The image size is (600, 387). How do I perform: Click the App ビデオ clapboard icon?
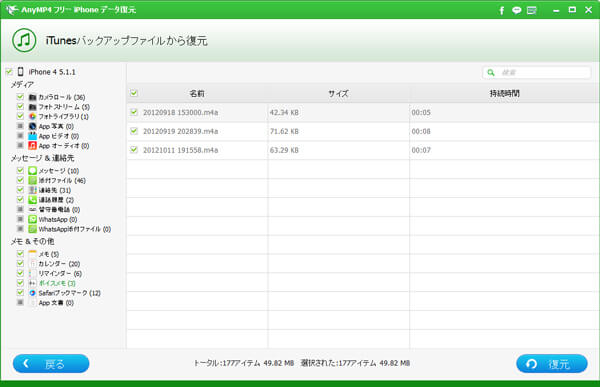33,136
